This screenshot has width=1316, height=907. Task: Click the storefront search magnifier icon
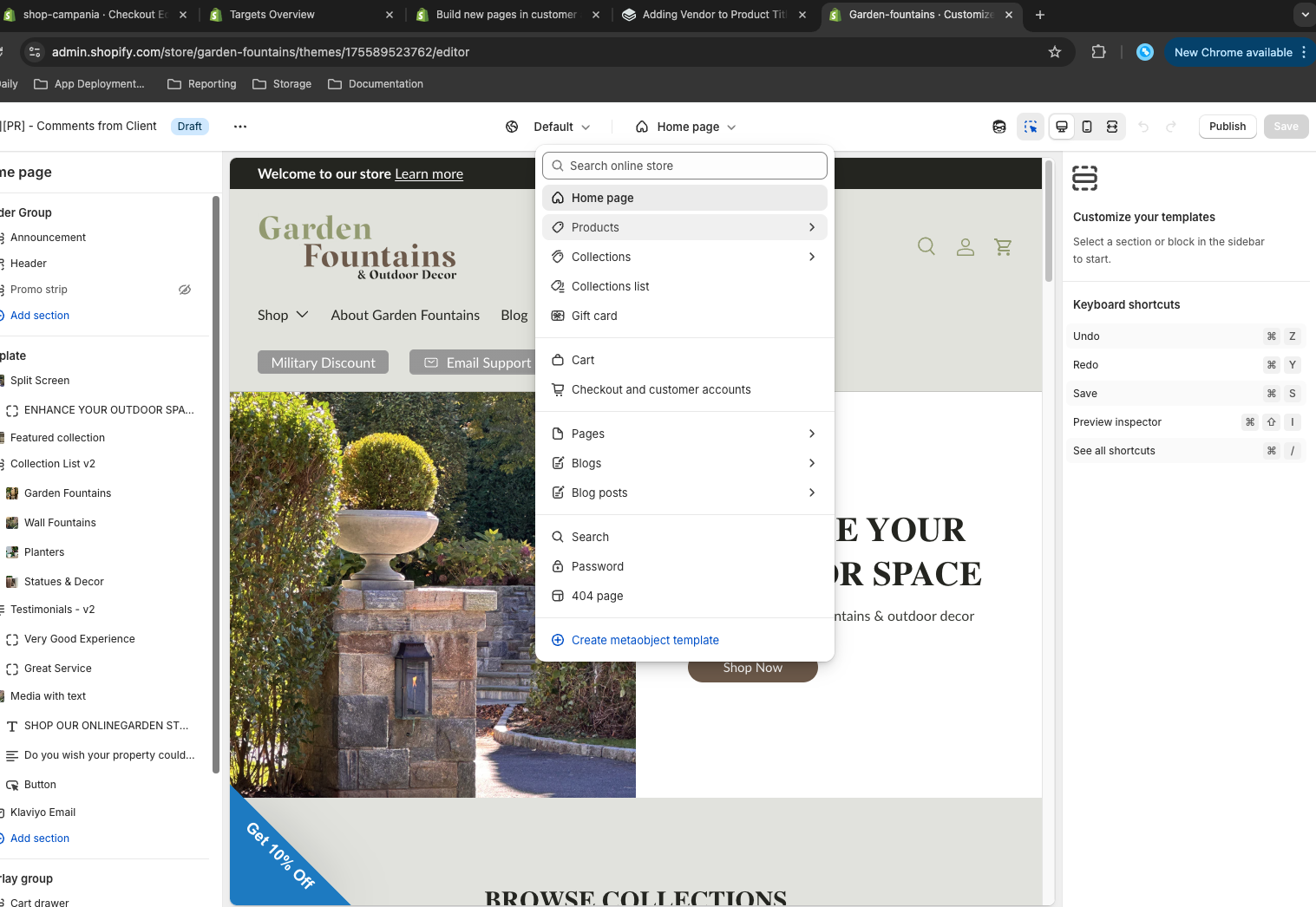926,247
